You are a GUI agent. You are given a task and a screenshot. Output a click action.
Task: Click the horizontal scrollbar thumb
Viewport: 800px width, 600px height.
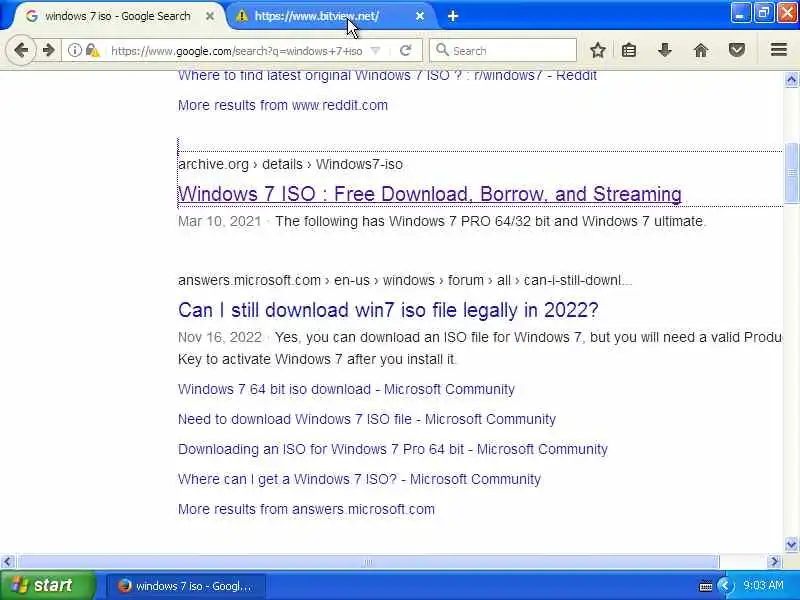[x=368, y=562]
